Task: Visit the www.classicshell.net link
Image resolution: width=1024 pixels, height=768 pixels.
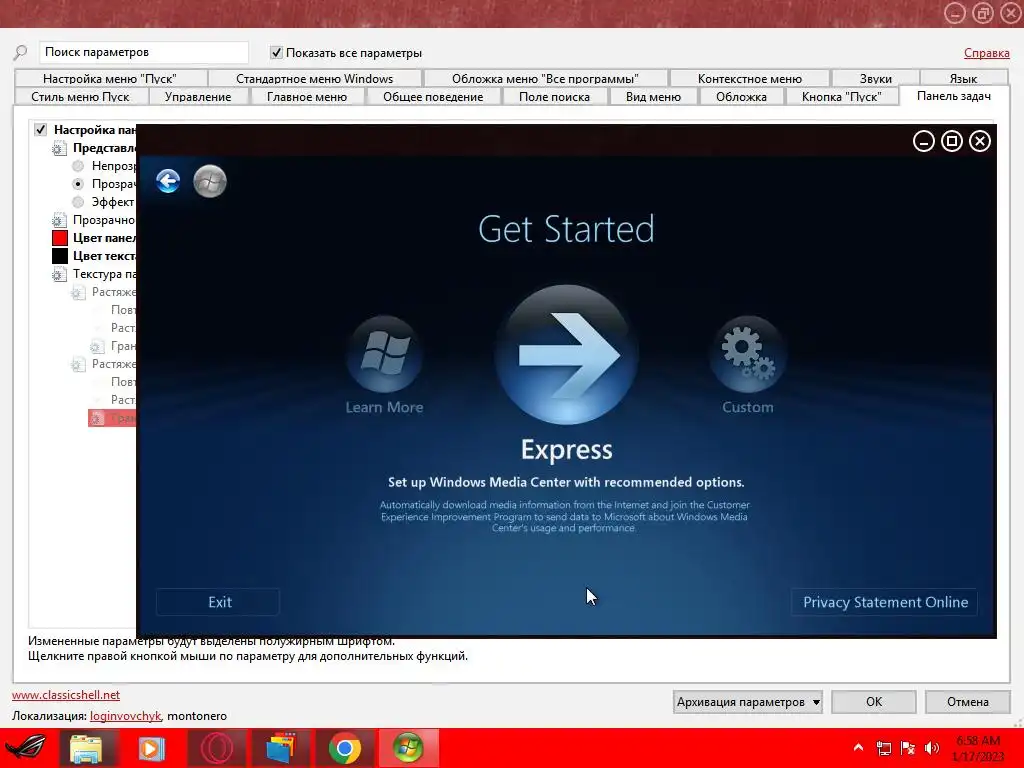Action: [x=66, y=695]
